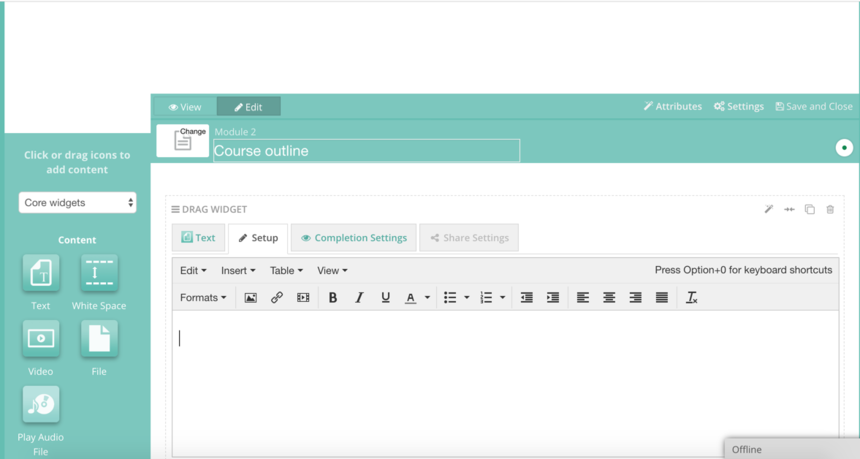Image resolution: width=860 pixels, height=459 pixels.
Task: Switch to the Text tab
Action: coord(199,237)
